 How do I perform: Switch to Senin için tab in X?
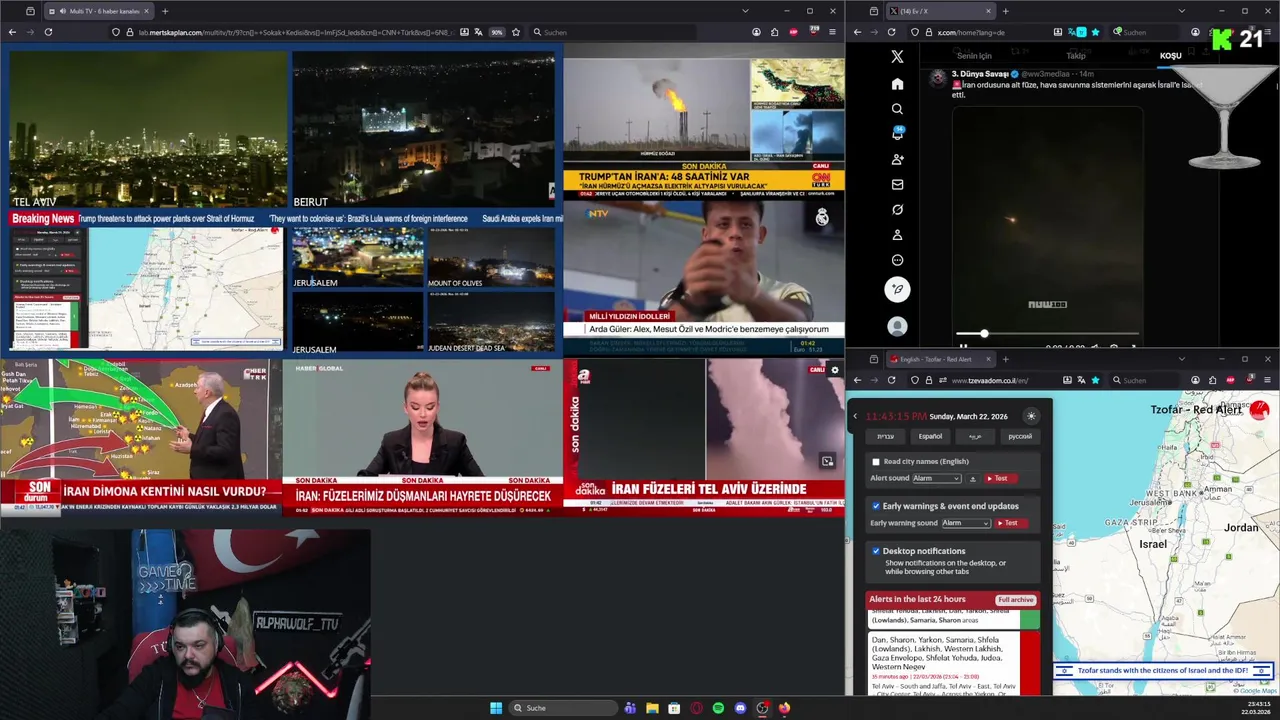tap(974, 56)
